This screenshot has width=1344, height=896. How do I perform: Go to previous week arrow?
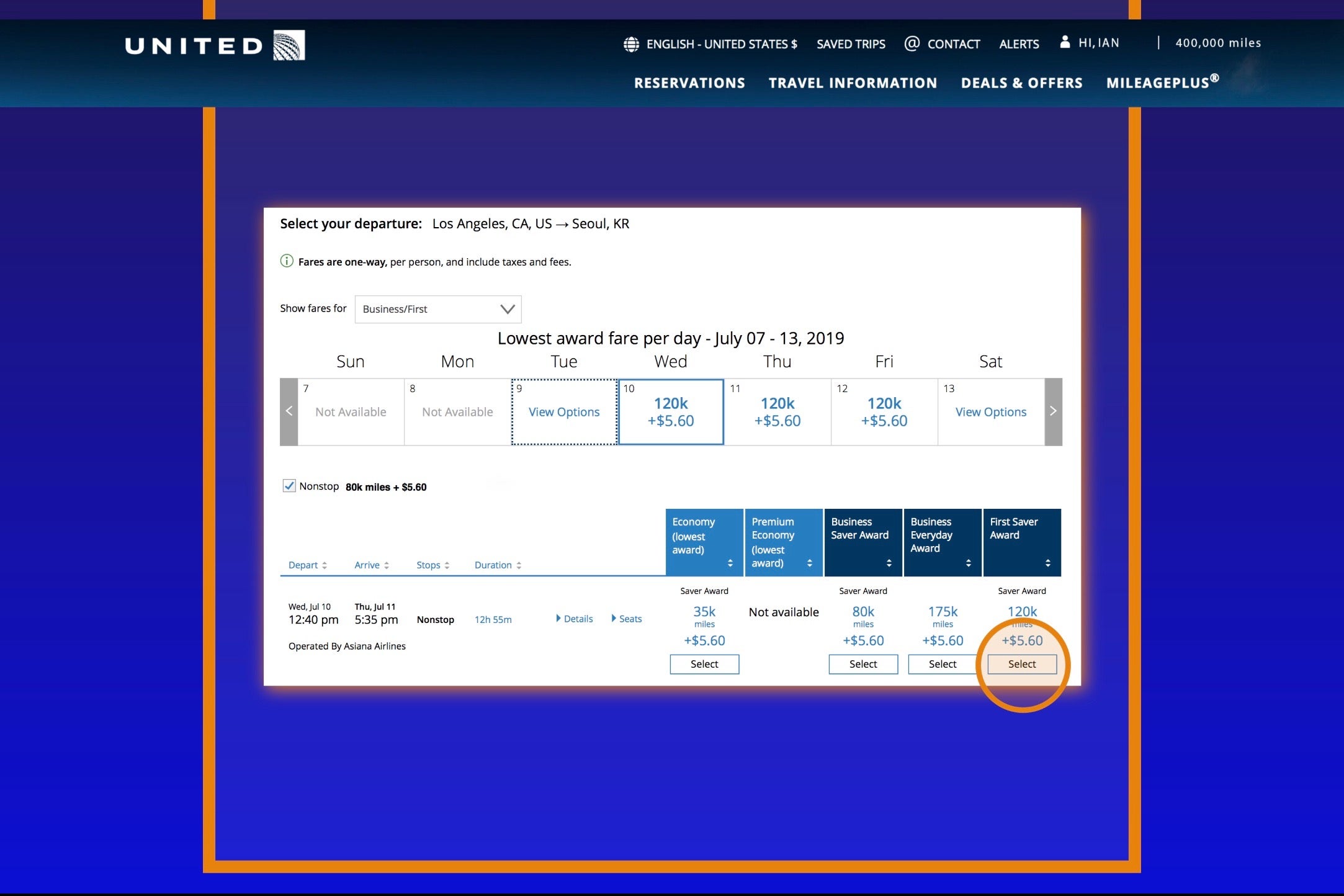289,411
